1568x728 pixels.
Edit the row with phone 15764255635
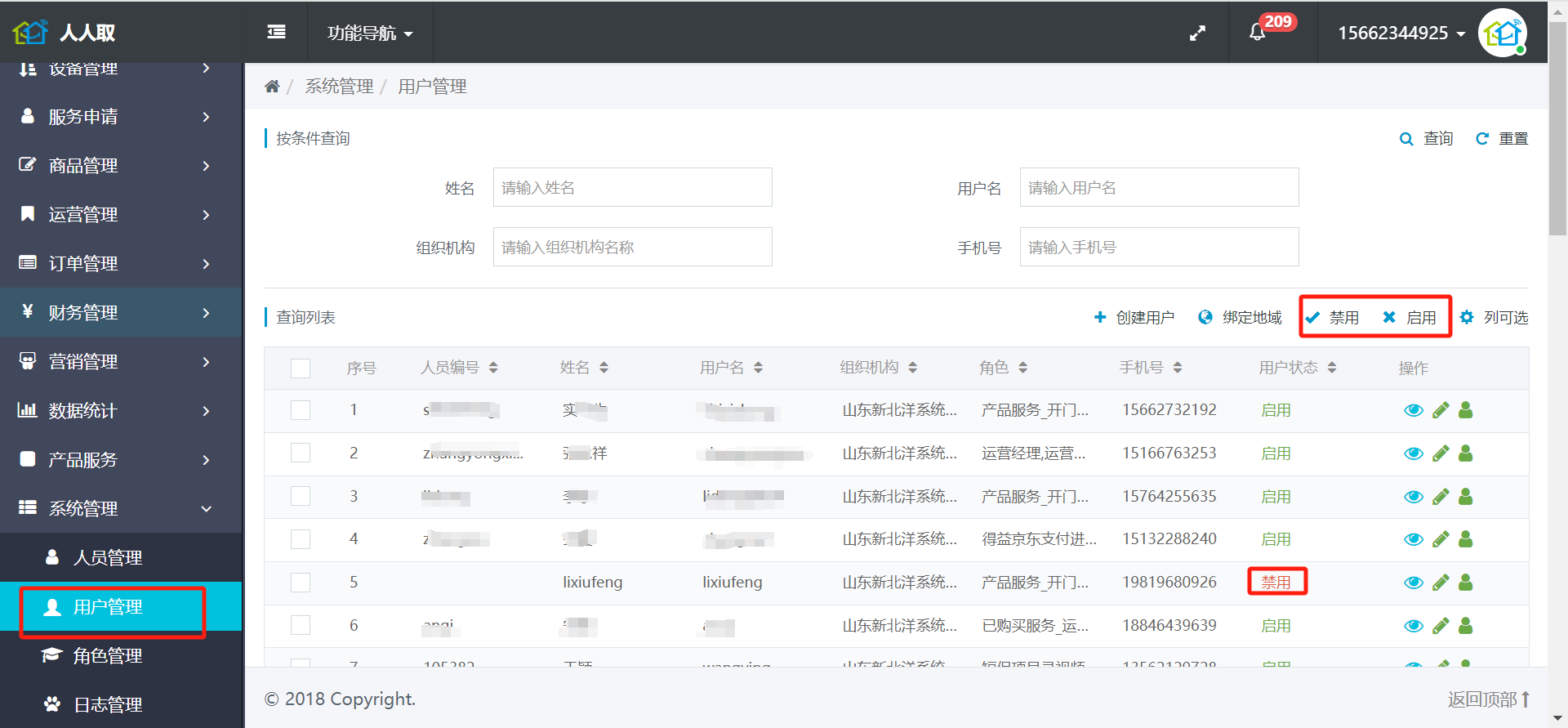(1441, 497)
